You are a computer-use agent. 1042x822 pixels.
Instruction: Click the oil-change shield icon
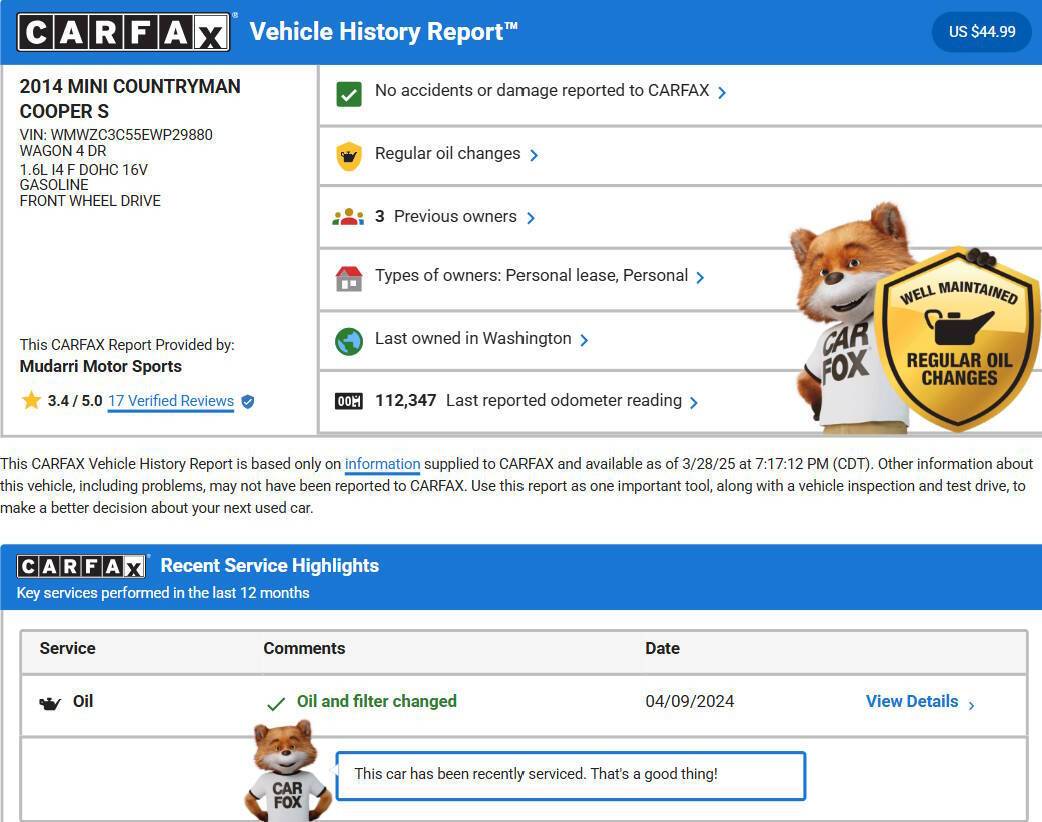[x=349, y=156]
